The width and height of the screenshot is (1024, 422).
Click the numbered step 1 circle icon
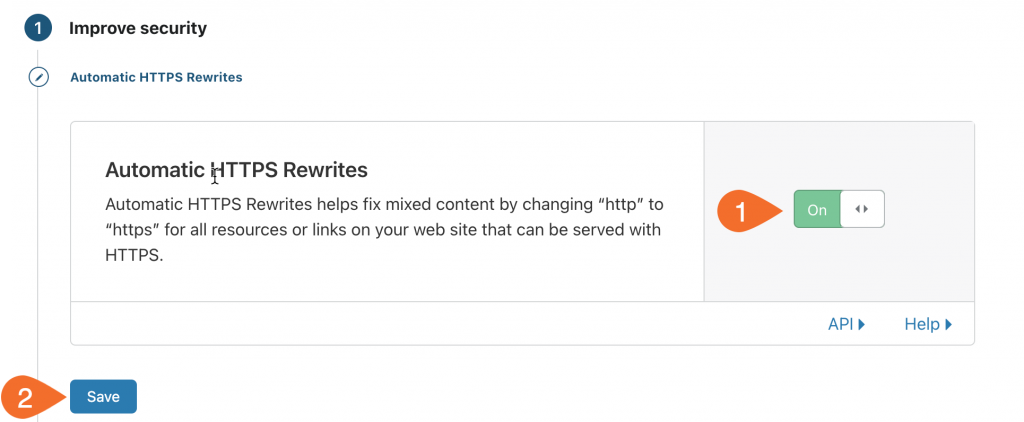38,28
